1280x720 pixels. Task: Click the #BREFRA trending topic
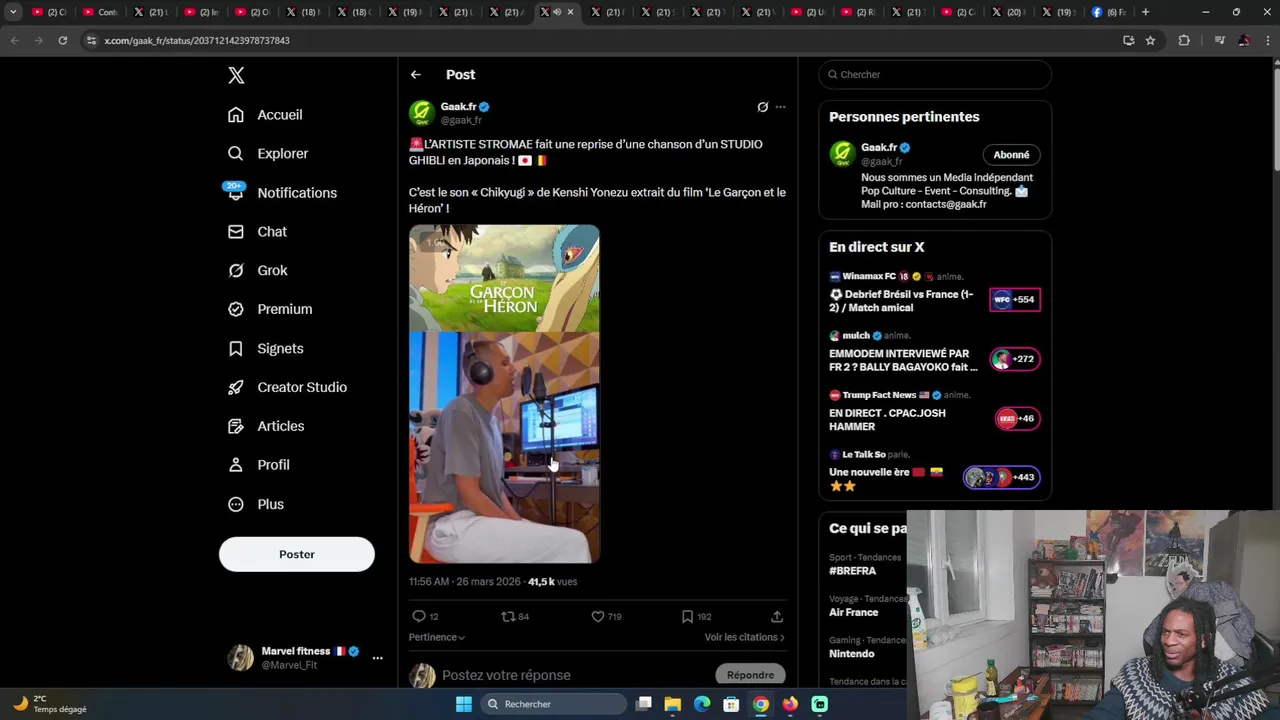(x=852, y=571)
